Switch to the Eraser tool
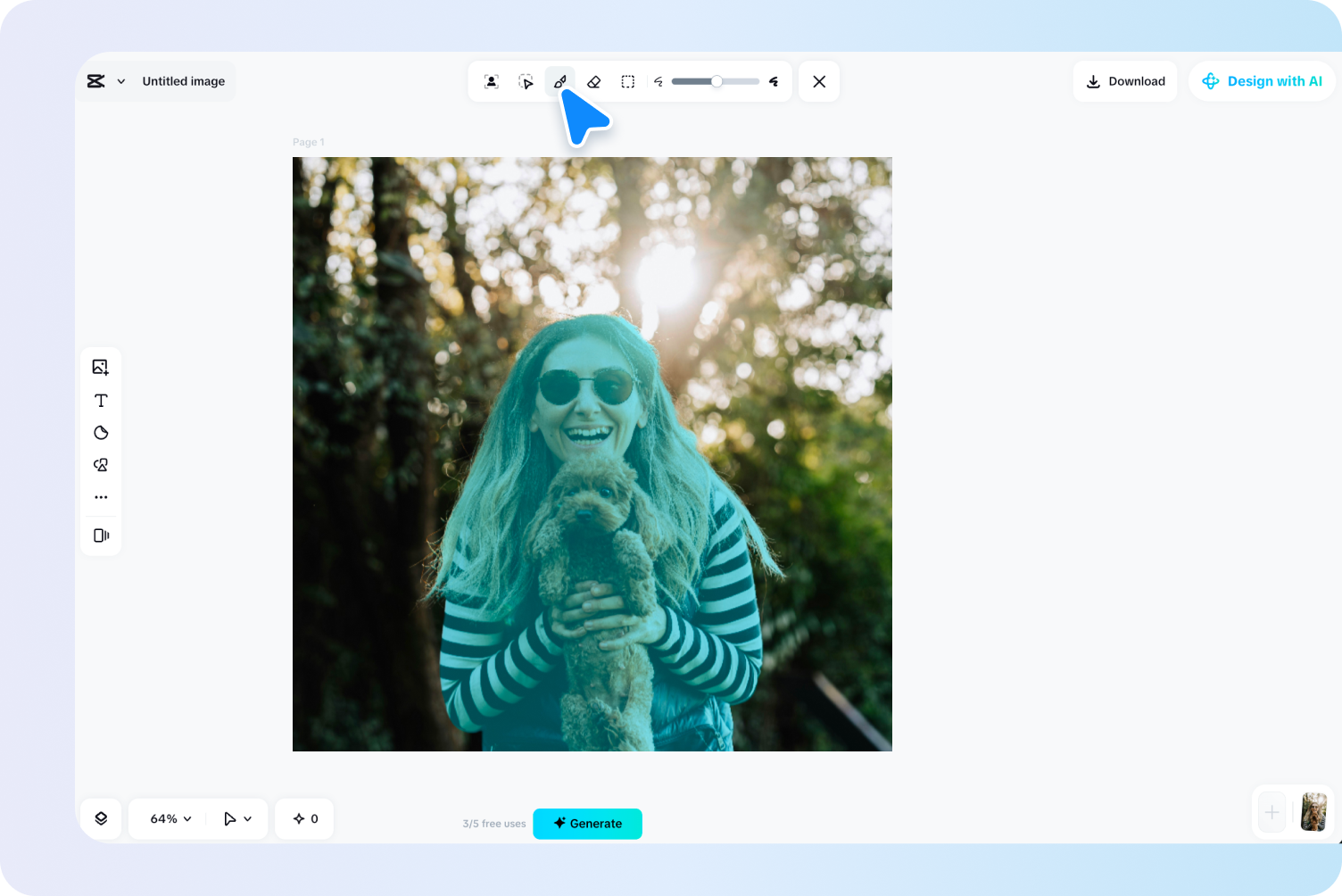The width and height of the screenshot is (1342, 896). (593, 81)
